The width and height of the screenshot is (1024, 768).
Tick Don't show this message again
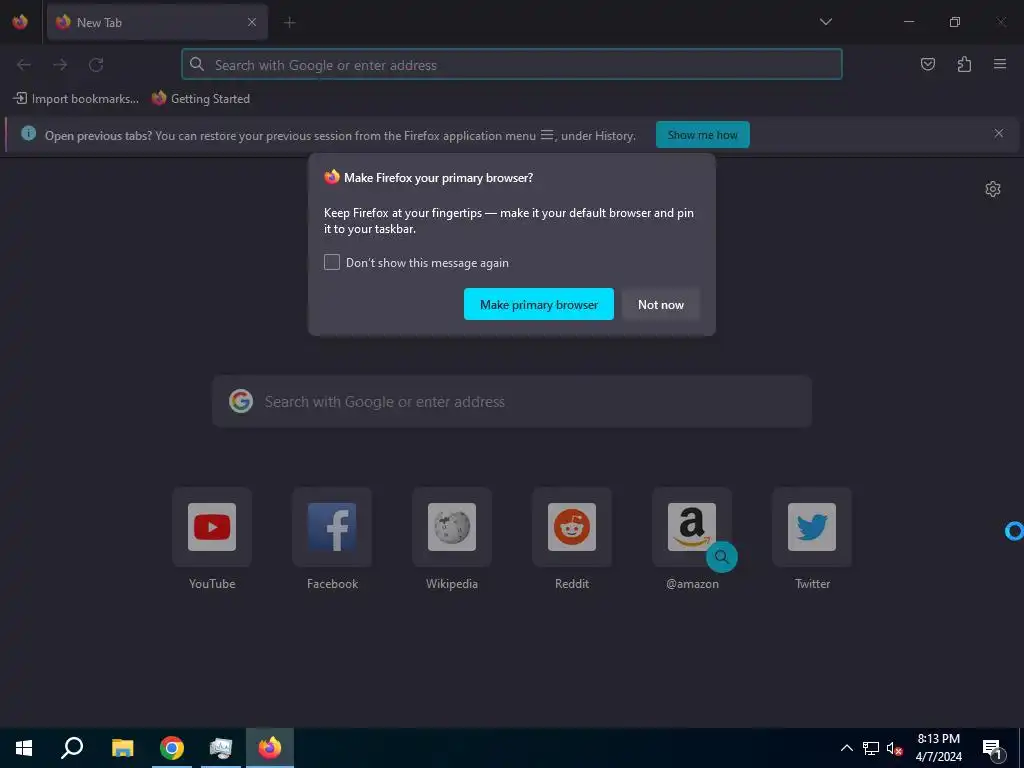332,263
